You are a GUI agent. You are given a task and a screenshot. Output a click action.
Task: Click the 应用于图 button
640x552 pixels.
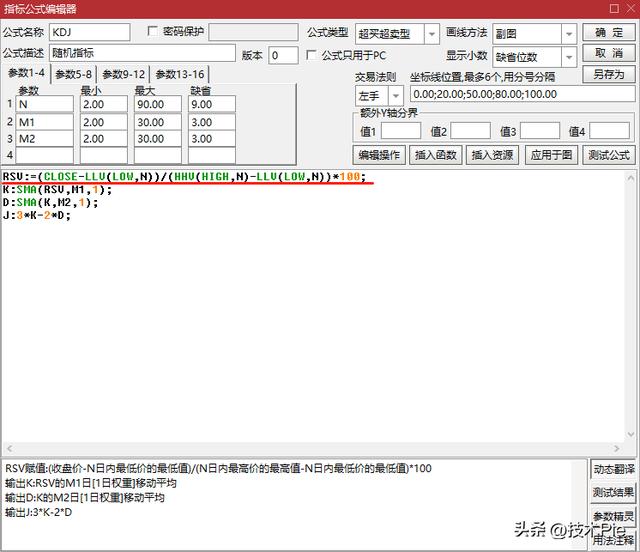point(551,155)
